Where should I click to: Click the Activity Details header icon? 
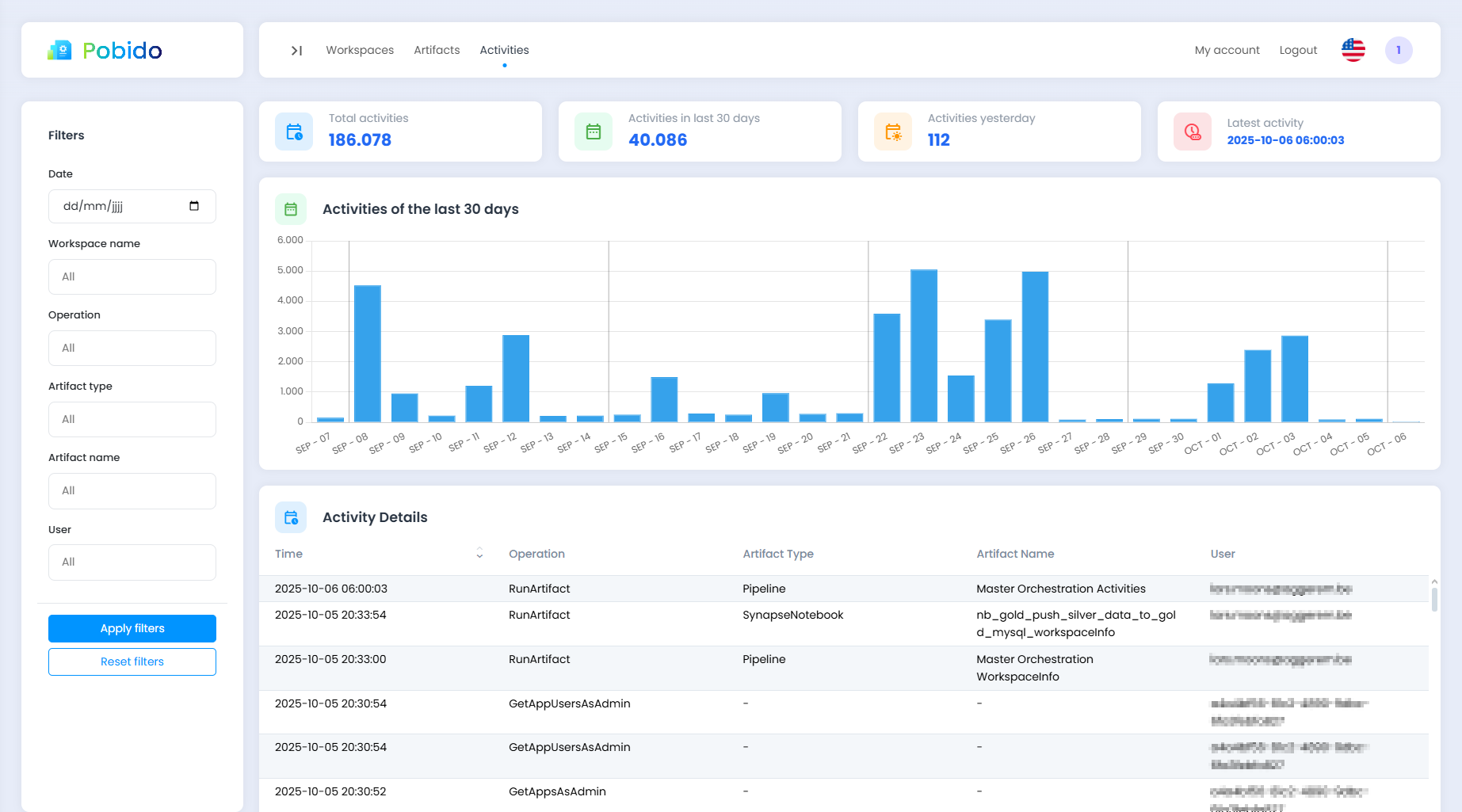[x=291, y=517]
